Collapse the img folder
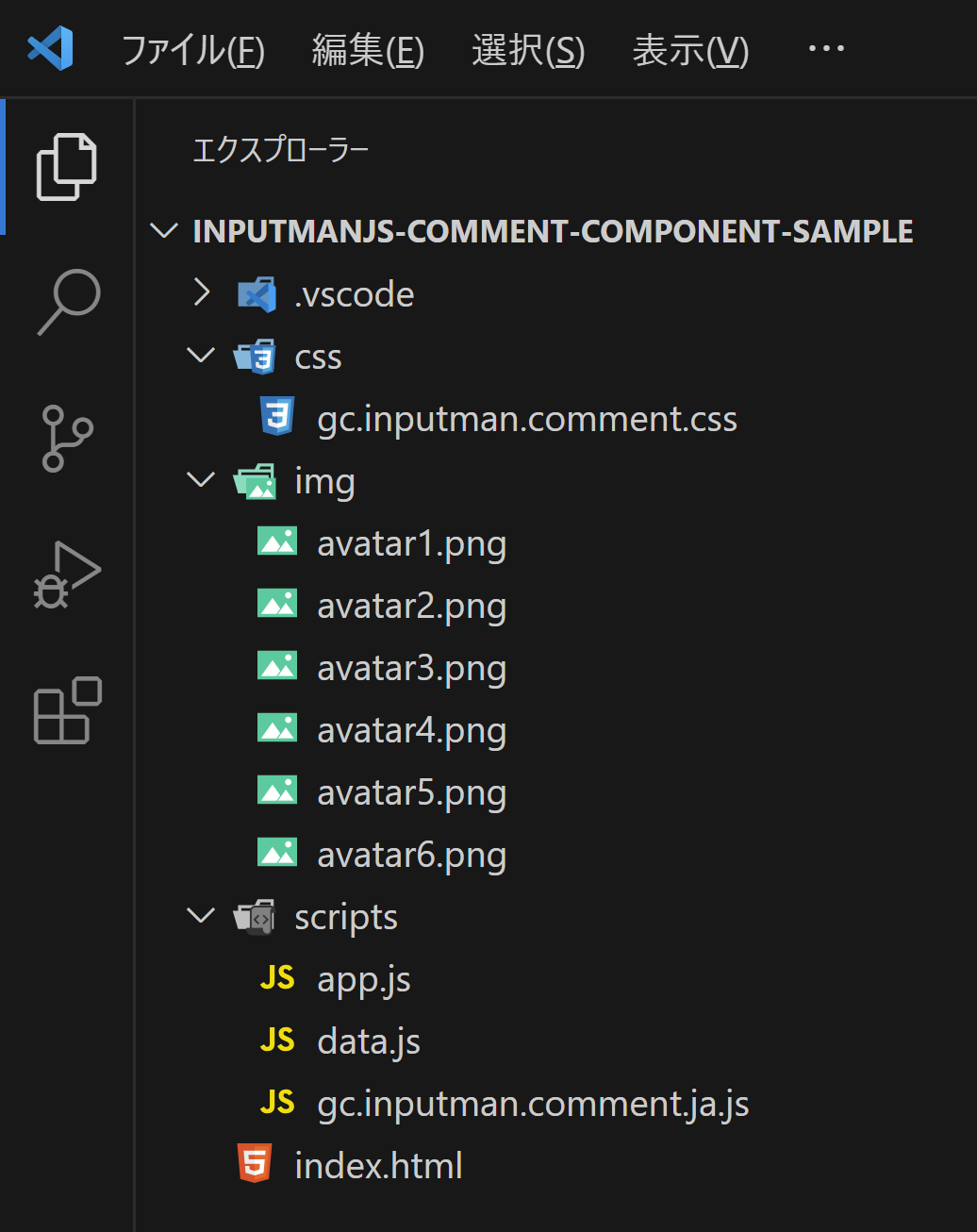Screen dimensions: 977x1232 pyautogui.click(x=201, y=480)
